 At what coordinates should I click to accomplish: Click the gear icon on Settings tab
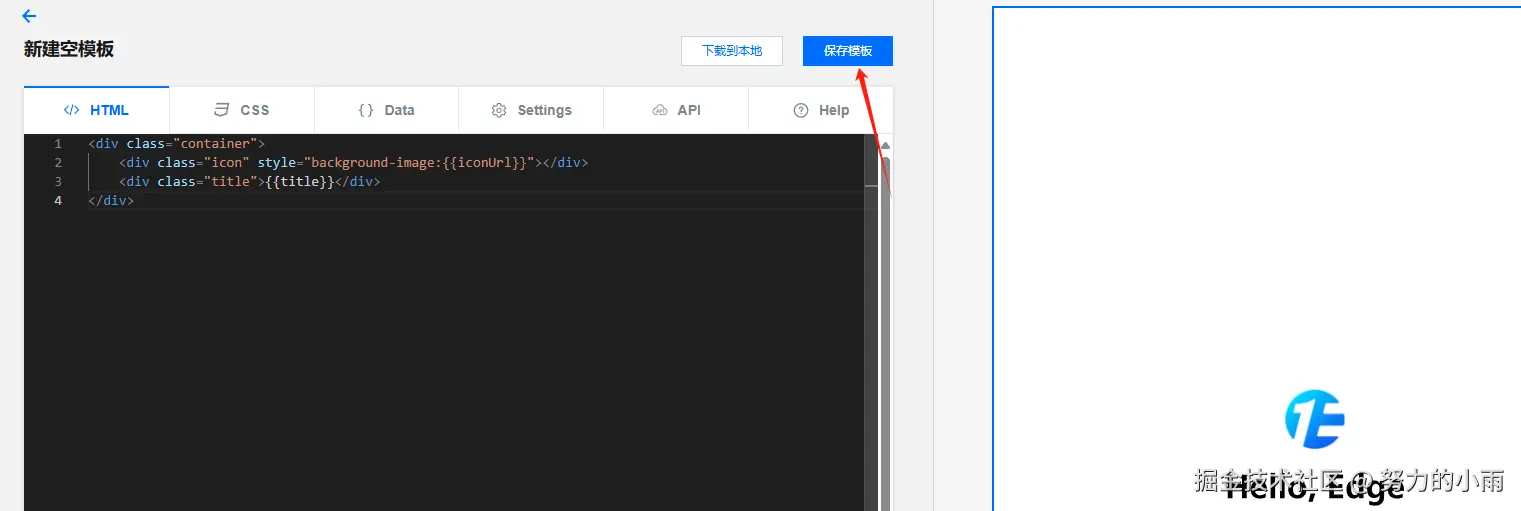pyautogui.click(x=499, y=110)
